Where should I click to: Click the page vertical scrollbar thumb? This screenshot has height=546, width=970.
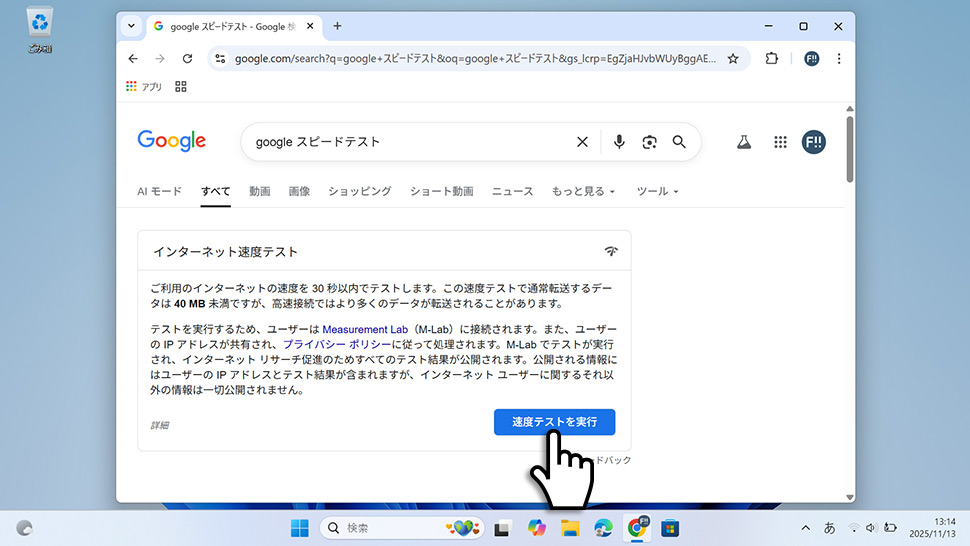click(849, 148)
